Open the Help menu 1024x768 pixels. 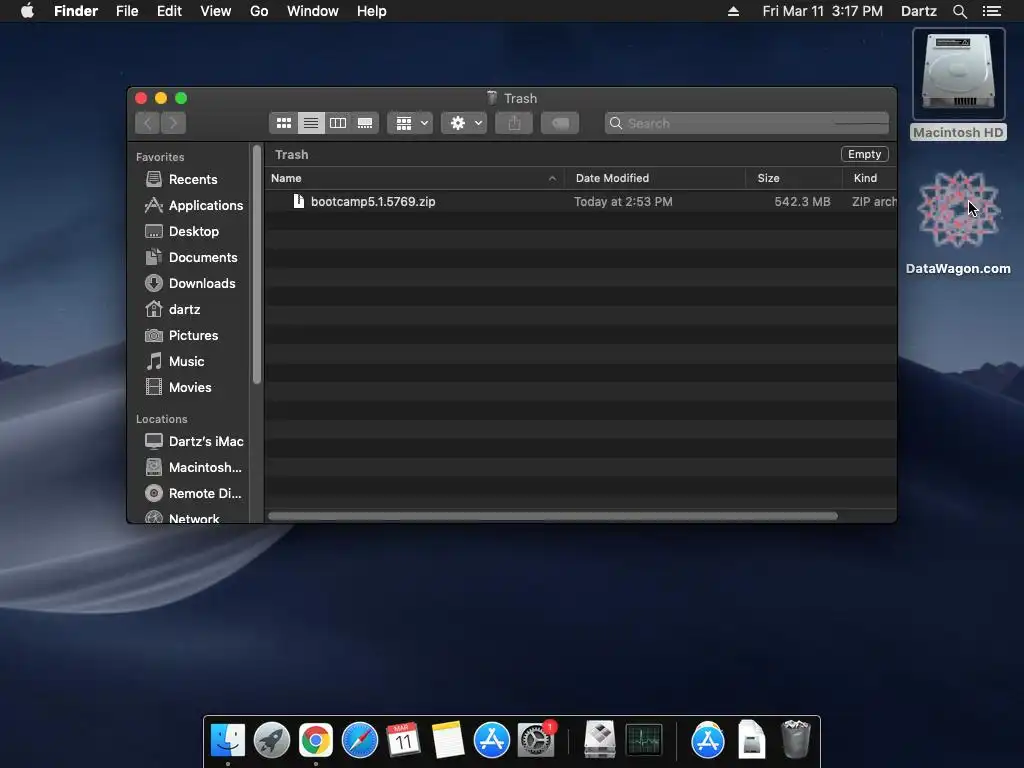(x=372, y=11)
